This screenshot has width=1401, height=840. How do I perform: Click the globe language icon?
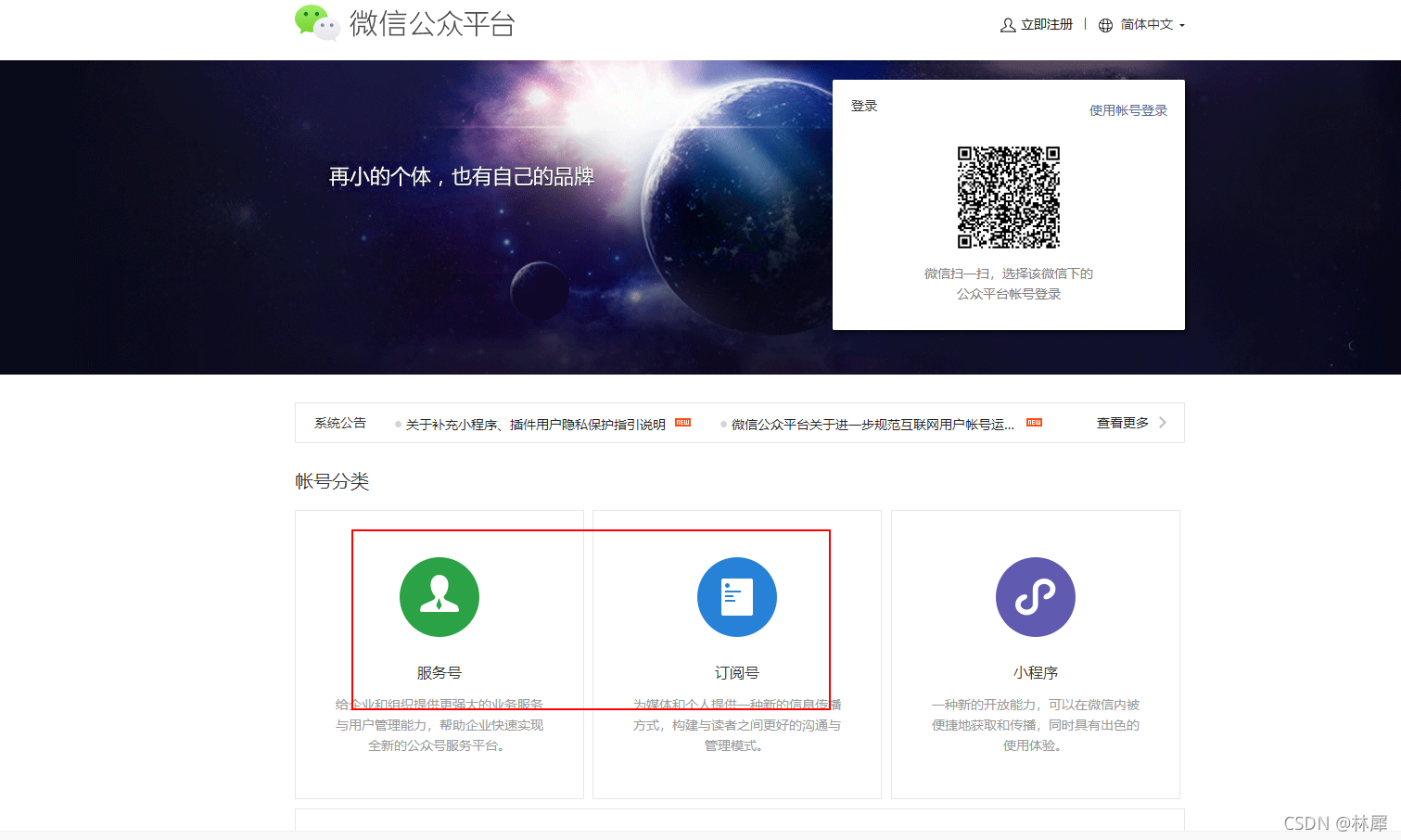(x=1105, y=25)
